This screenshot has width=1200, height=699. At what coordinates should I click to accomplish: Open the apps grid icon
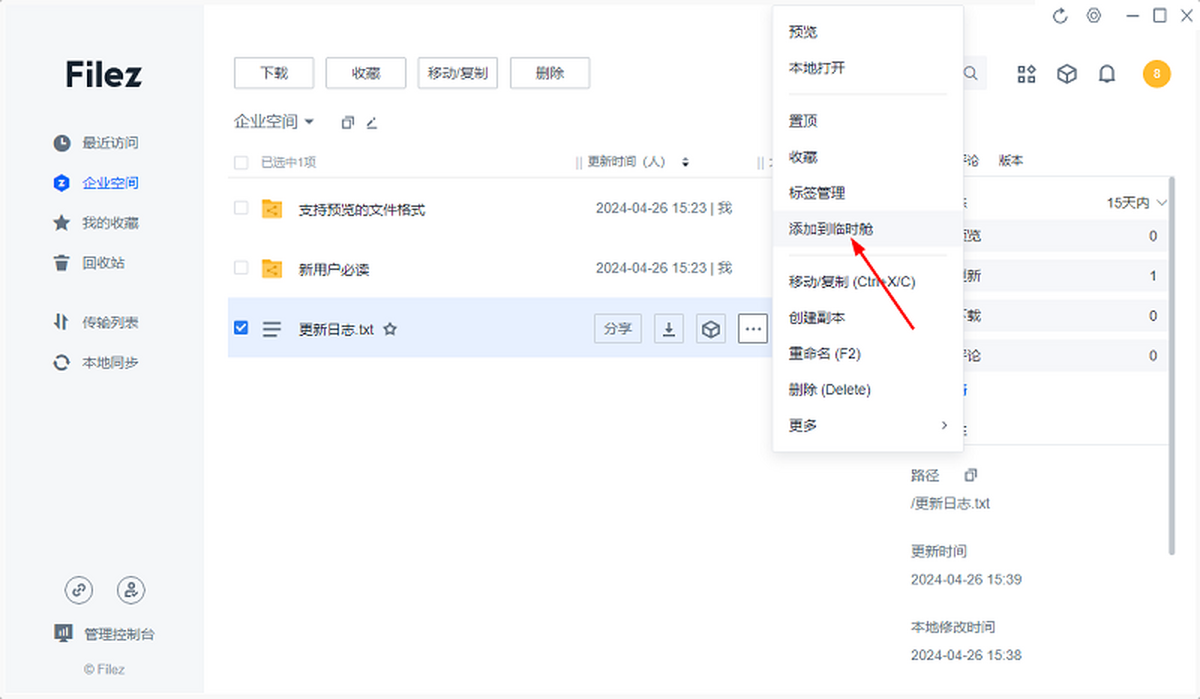tap(1027, 74)
